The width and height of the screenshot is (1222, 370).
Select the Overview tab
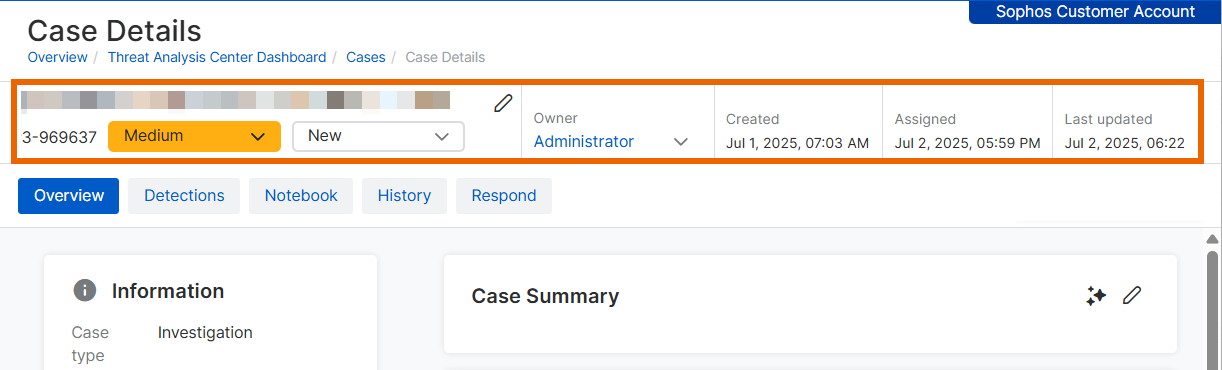click(x=69, y=196)
